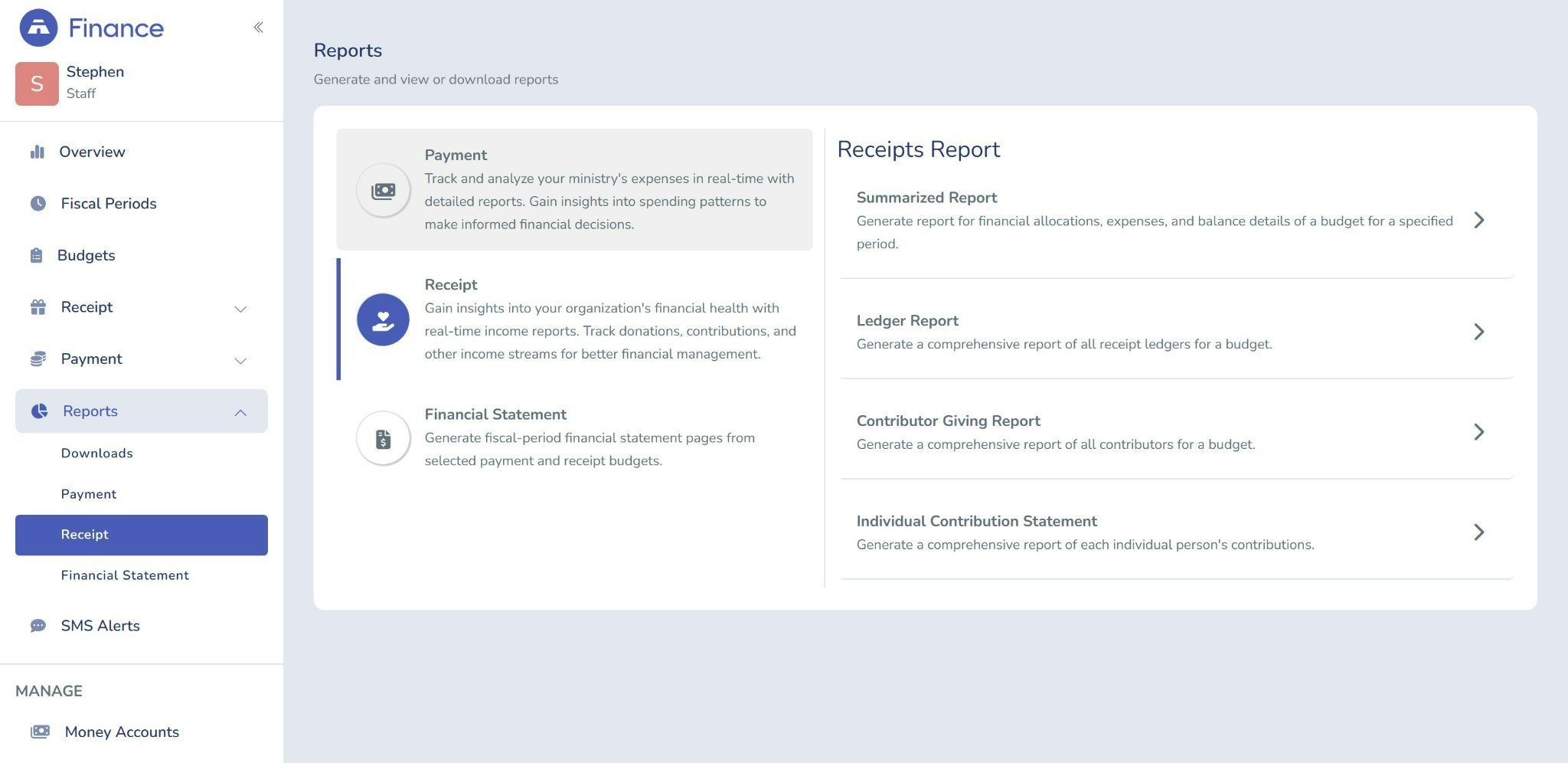Open SMS Alerts page
This screenshot has width=1568, height=763.
[100, 626]
